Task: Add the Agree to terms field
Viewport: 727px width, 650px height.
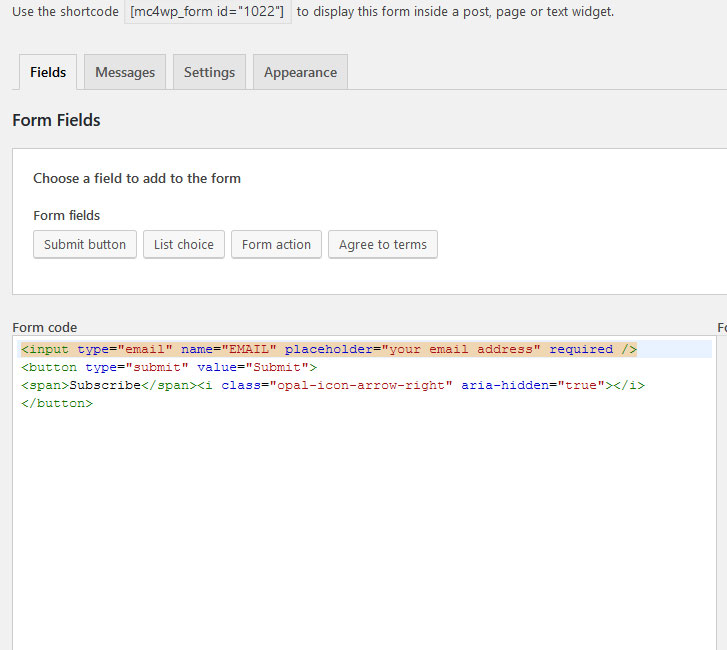Action: tap(382, 244)
